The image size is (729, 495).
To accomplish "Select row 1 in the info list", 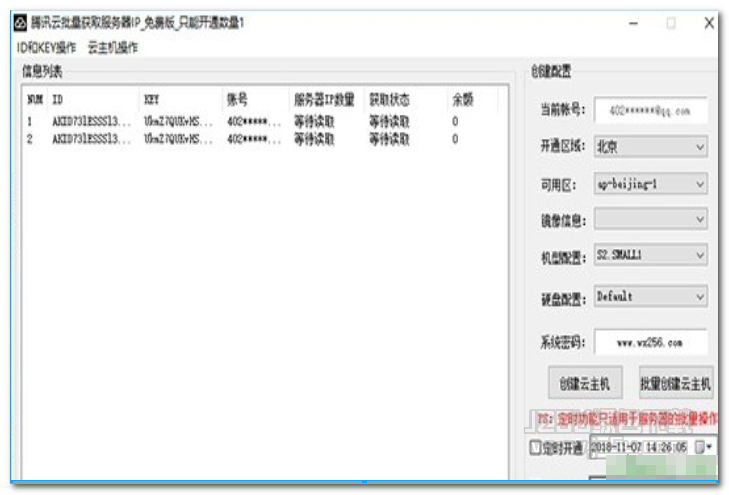I will [x=150, y=122].
